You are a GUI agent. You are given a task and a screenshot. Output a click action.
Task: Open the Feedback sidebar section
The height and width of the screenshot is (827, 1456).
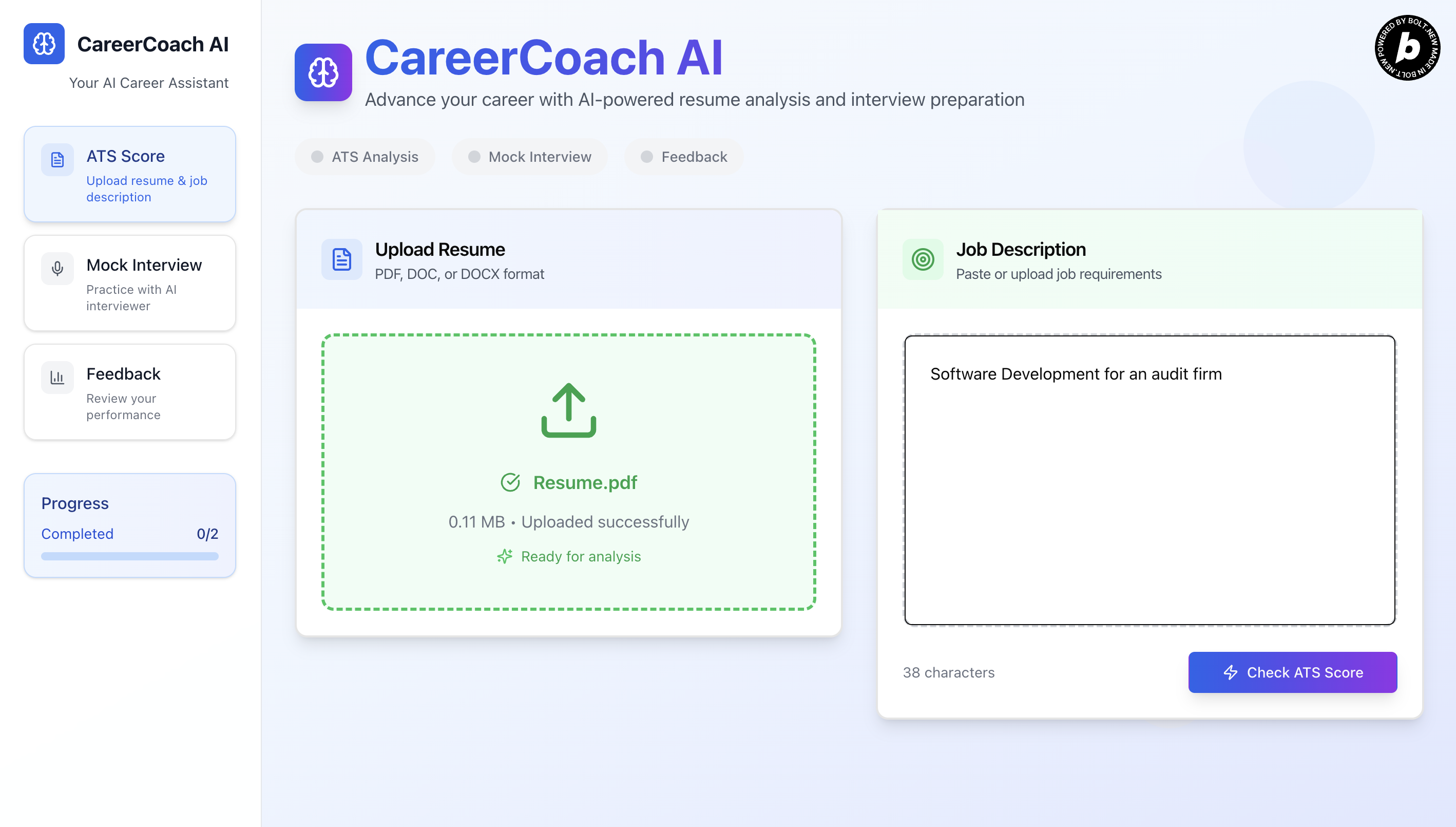pyautogui.click(x=129, y=392)
